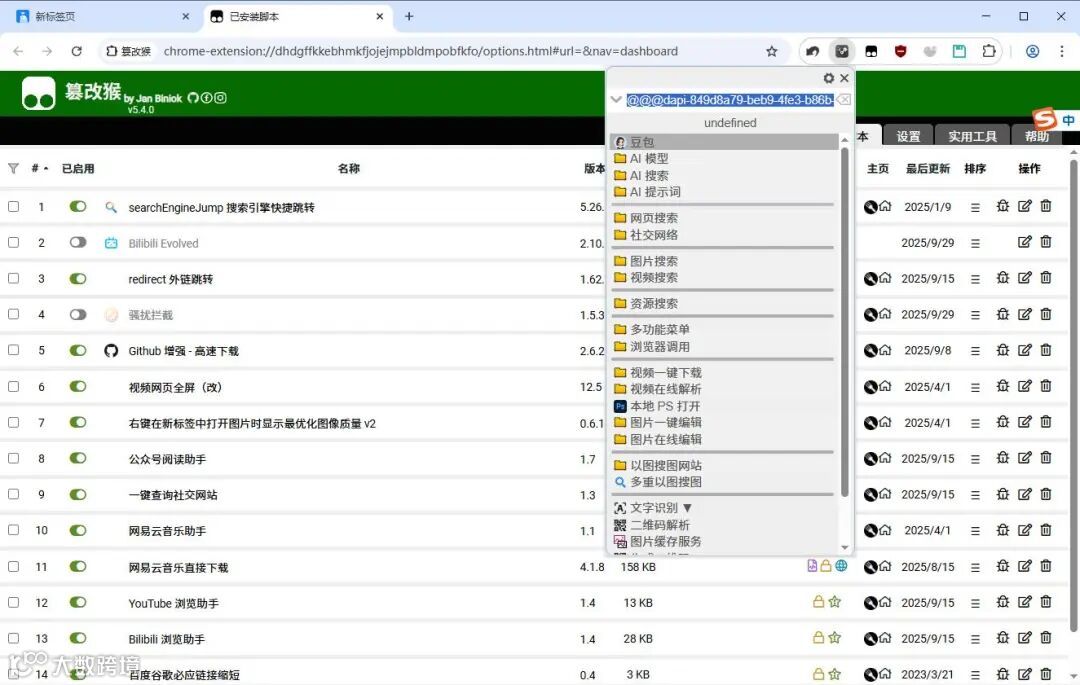Disable searchEngineJump script toggle
The height and width of the screenshot is (685, 1080).
coord(78,207)
